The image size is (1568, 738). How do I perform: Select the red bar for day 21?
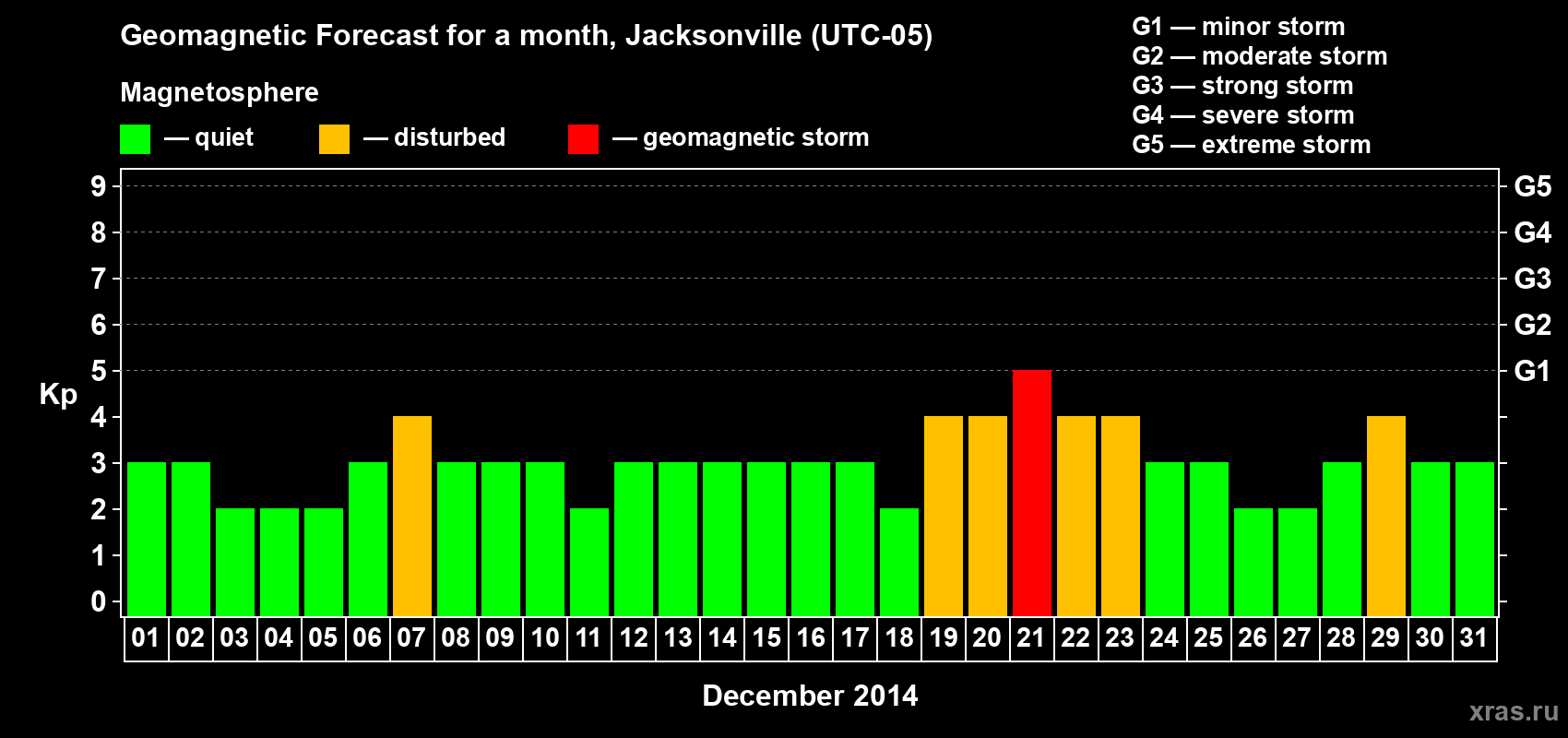[x=1032, y=493]
